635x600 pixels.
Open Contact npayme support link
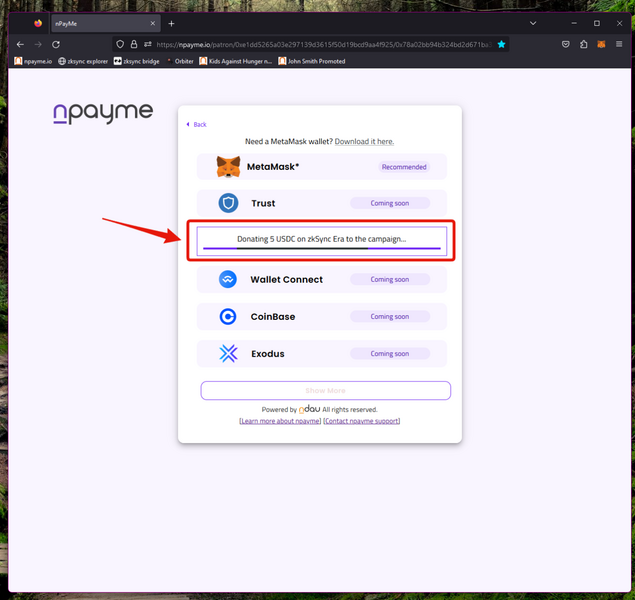point(362,421)
